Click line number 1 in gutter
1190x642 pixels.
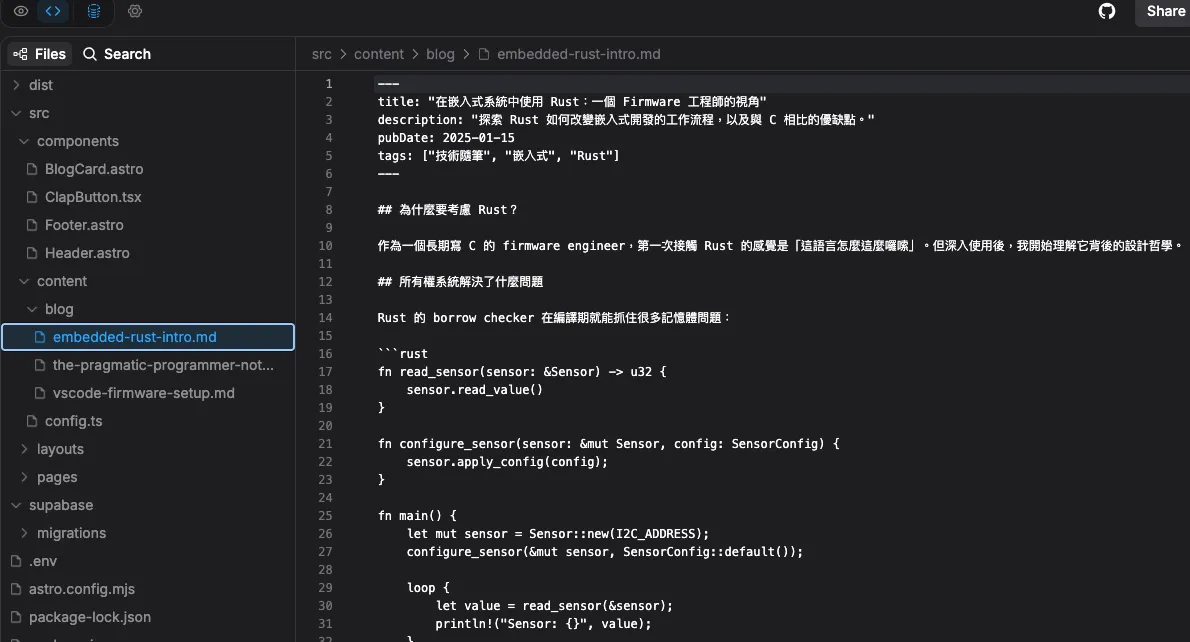tap(329, 83)
